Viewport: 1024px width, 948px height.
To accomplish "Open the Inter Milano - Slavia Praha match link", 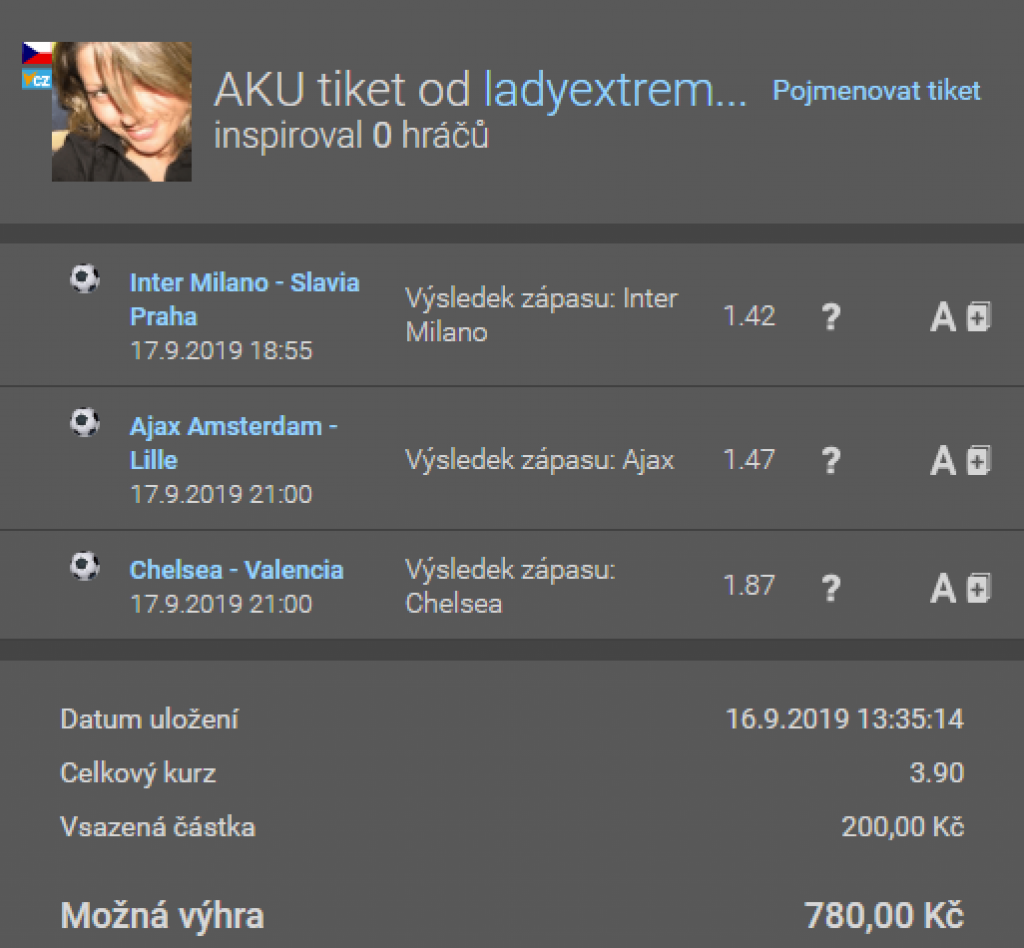I will point(244,299).
